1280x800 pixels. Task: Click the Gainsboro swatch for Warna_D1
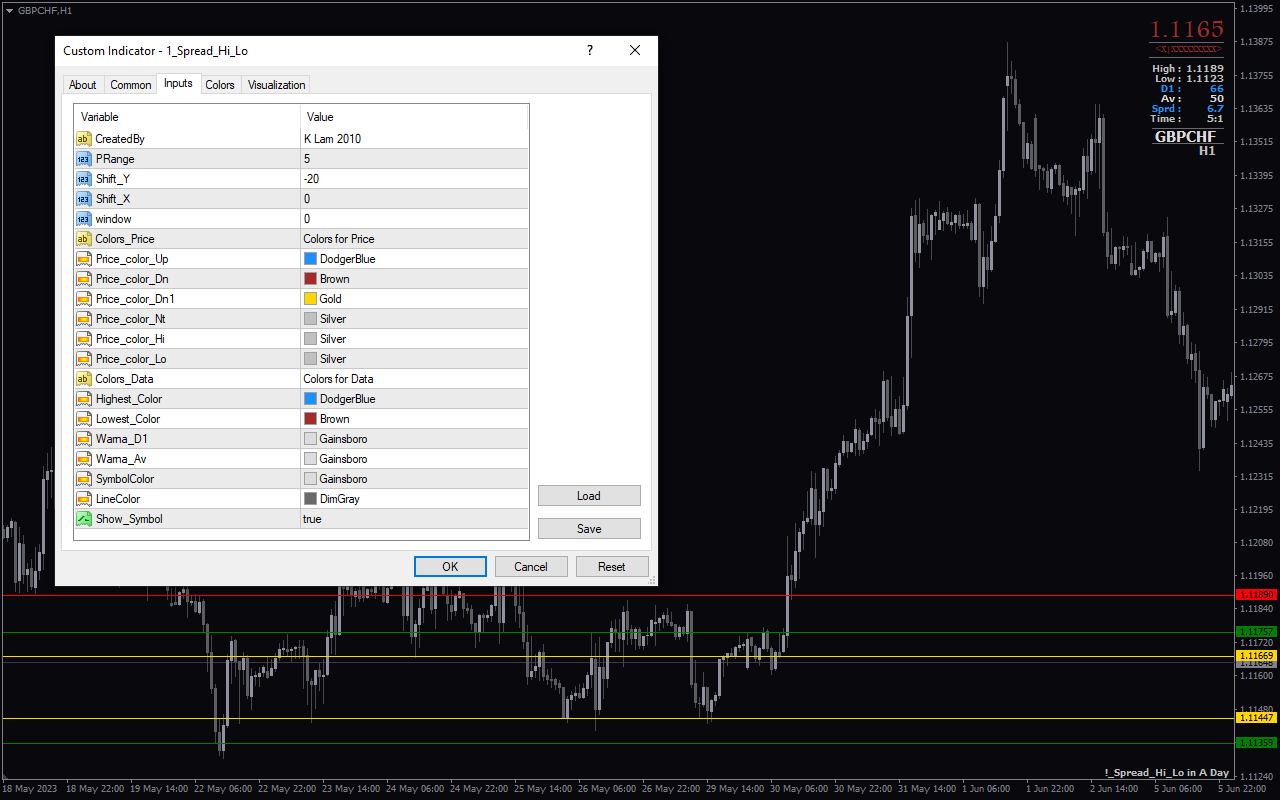point(310,439)
